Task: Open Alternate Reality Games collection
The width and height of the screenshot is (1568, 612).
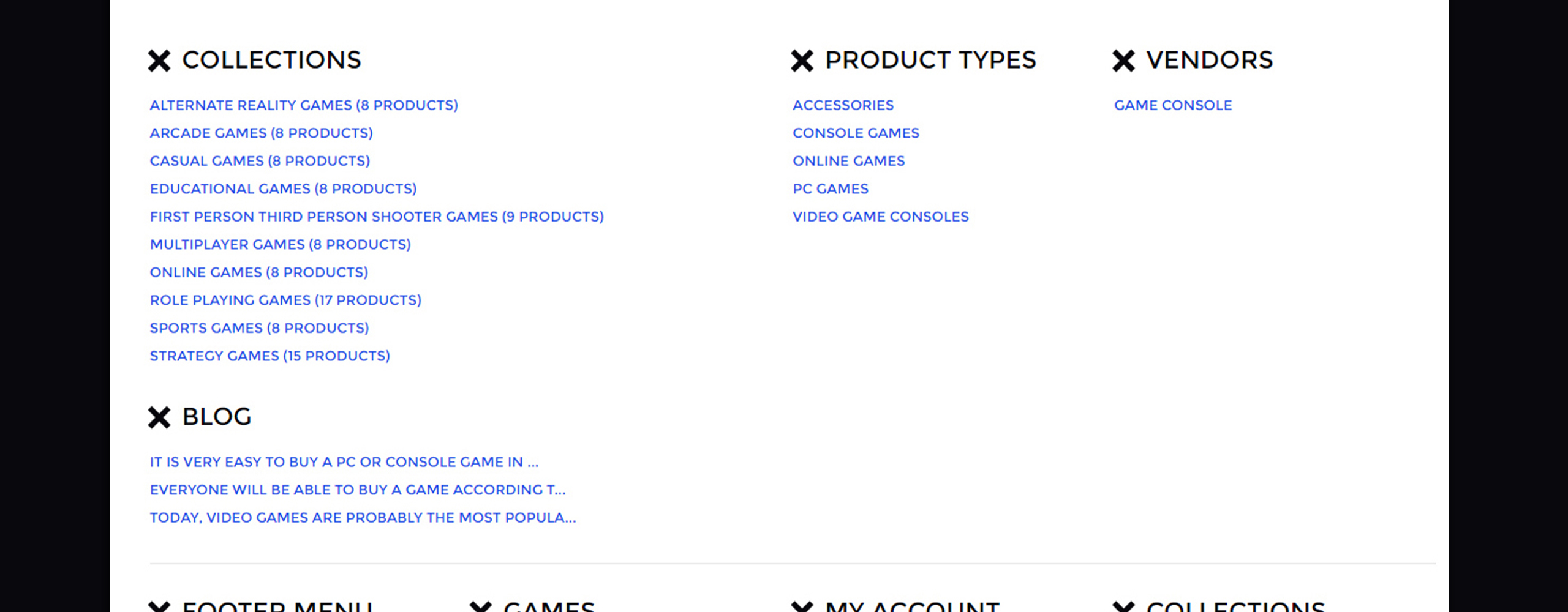Action: [304, 105]
